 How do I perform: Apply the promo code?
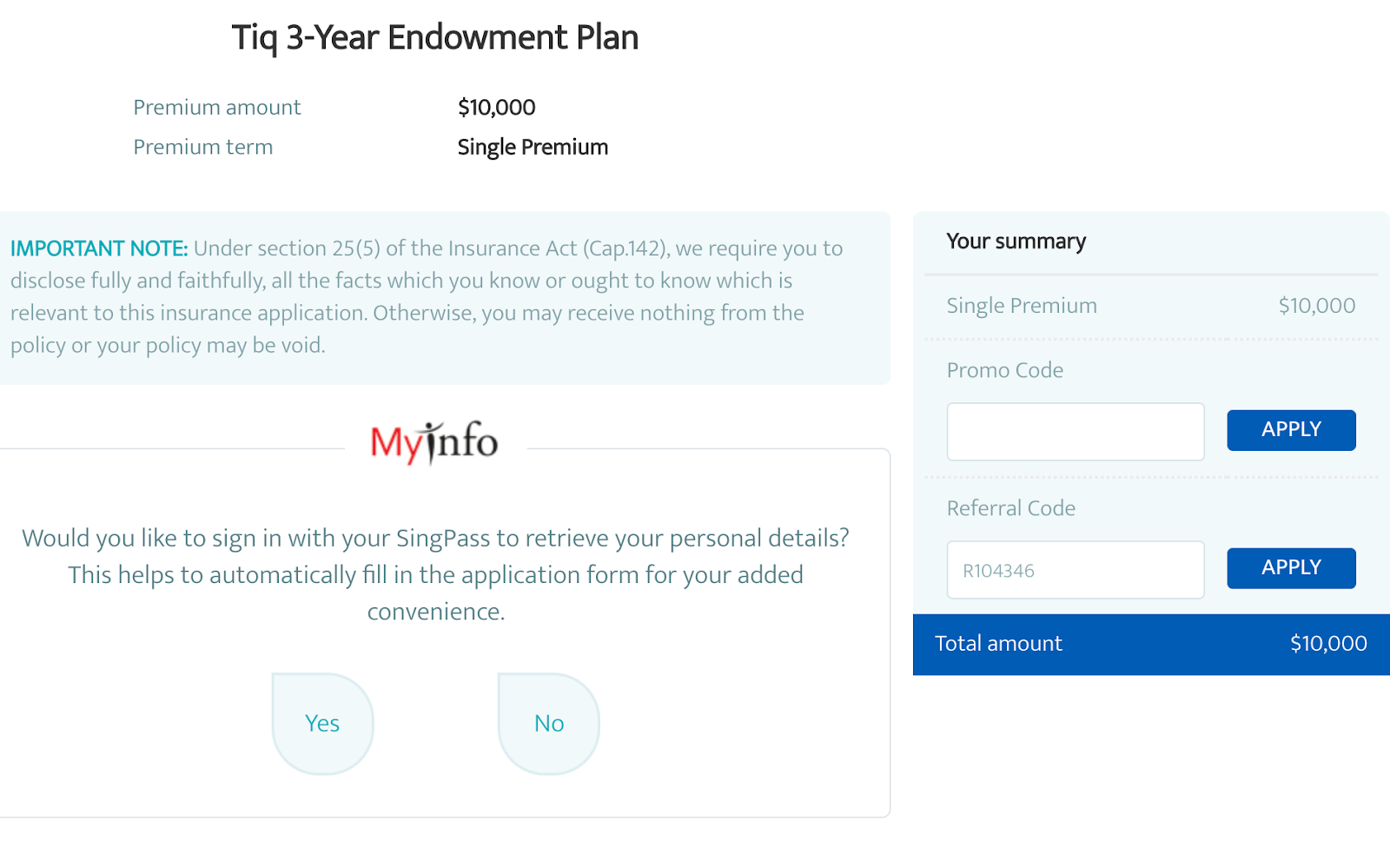point(1291,430)
